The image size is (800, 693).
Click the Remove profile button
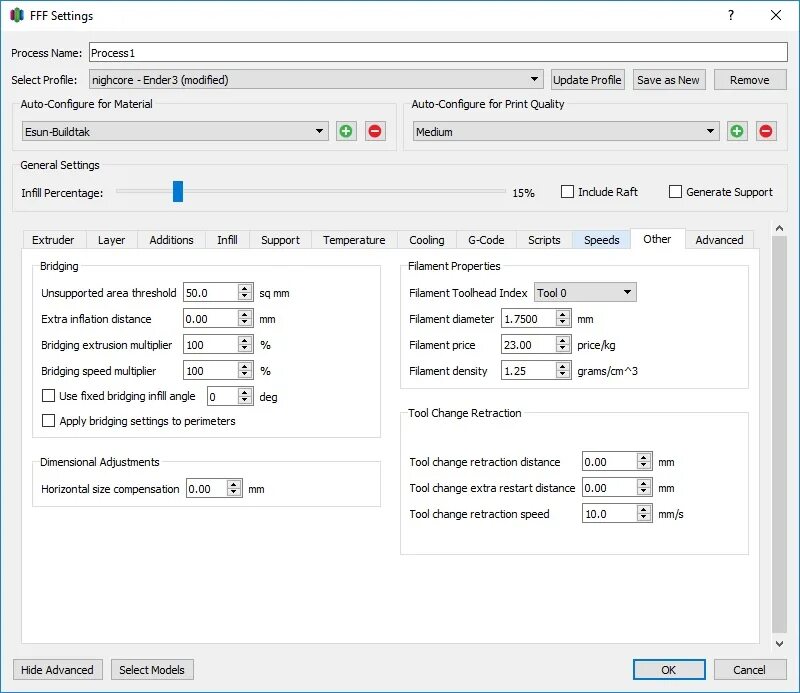[749, 80]
